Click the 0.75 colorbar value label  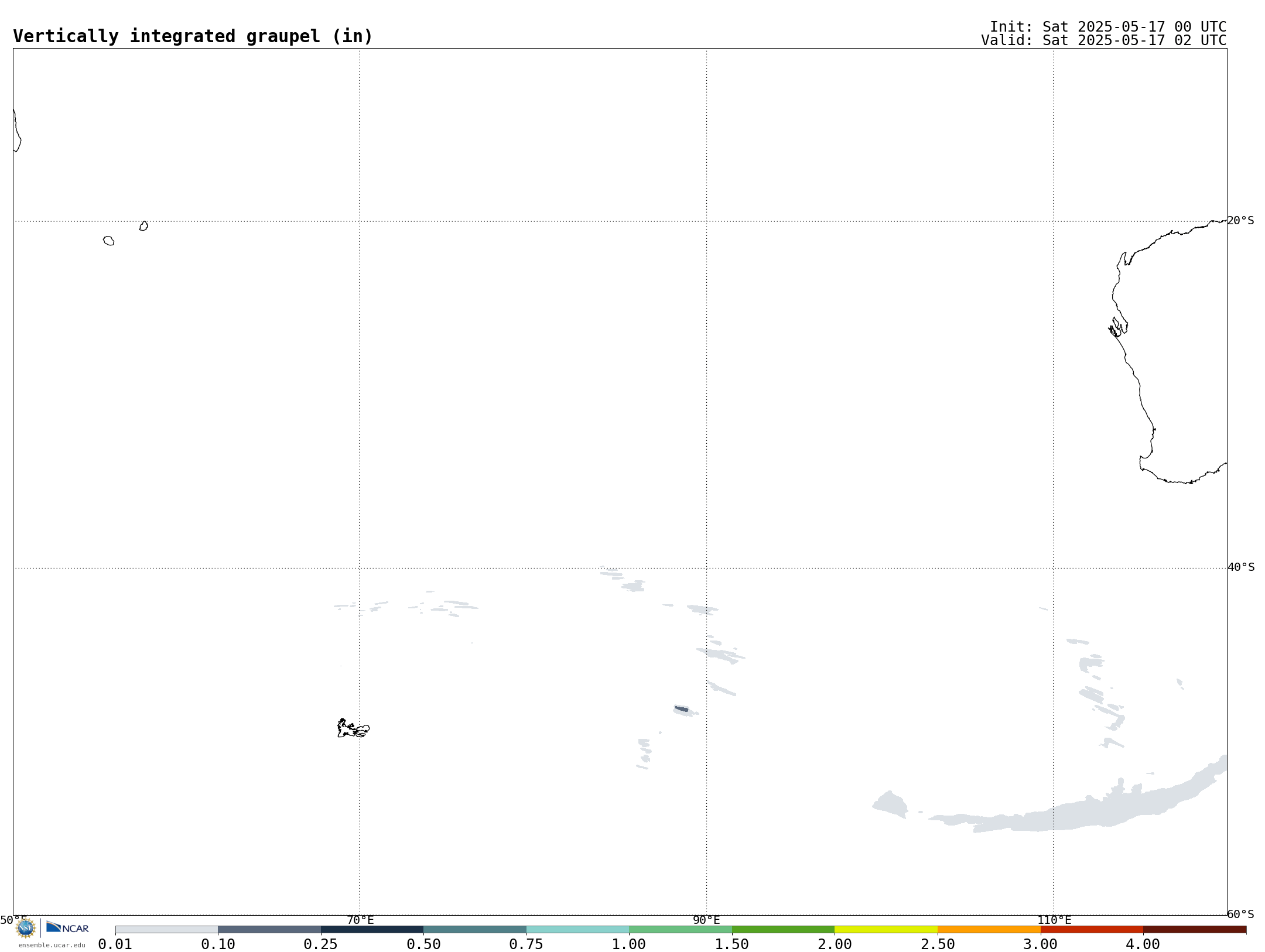[526, 944]
